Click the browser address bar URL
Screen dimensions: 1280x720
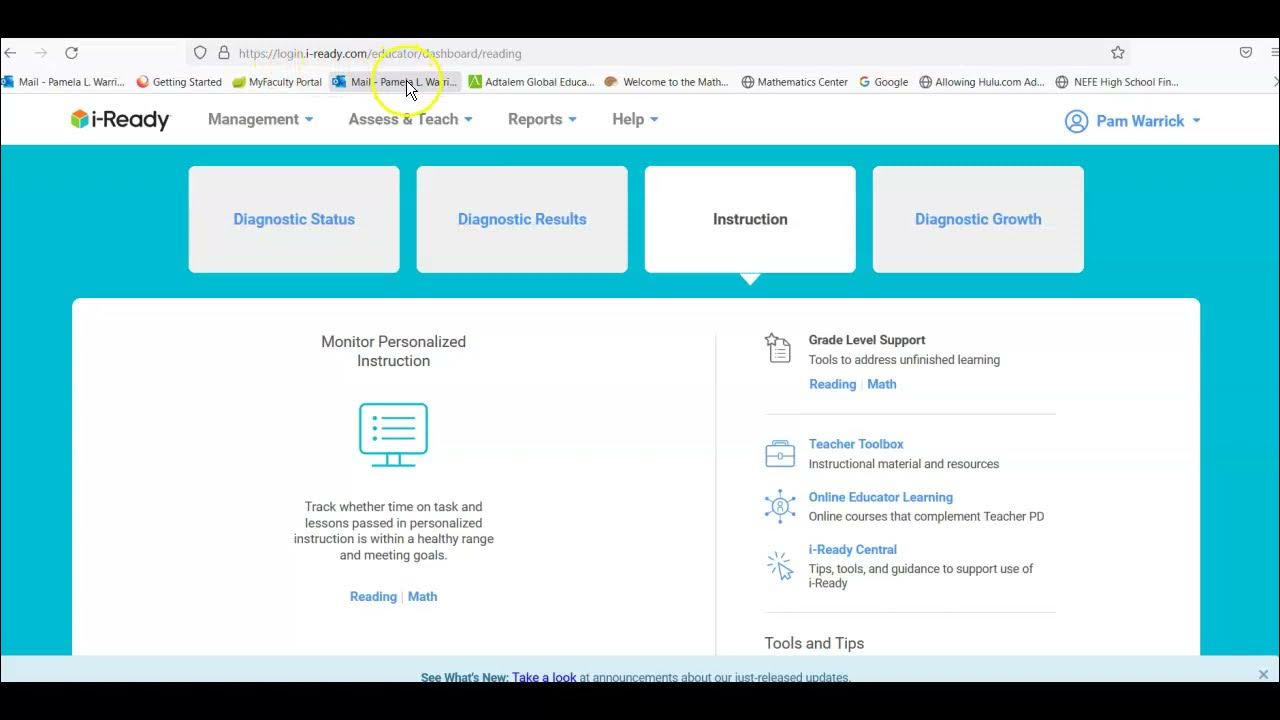pos(380,53)
